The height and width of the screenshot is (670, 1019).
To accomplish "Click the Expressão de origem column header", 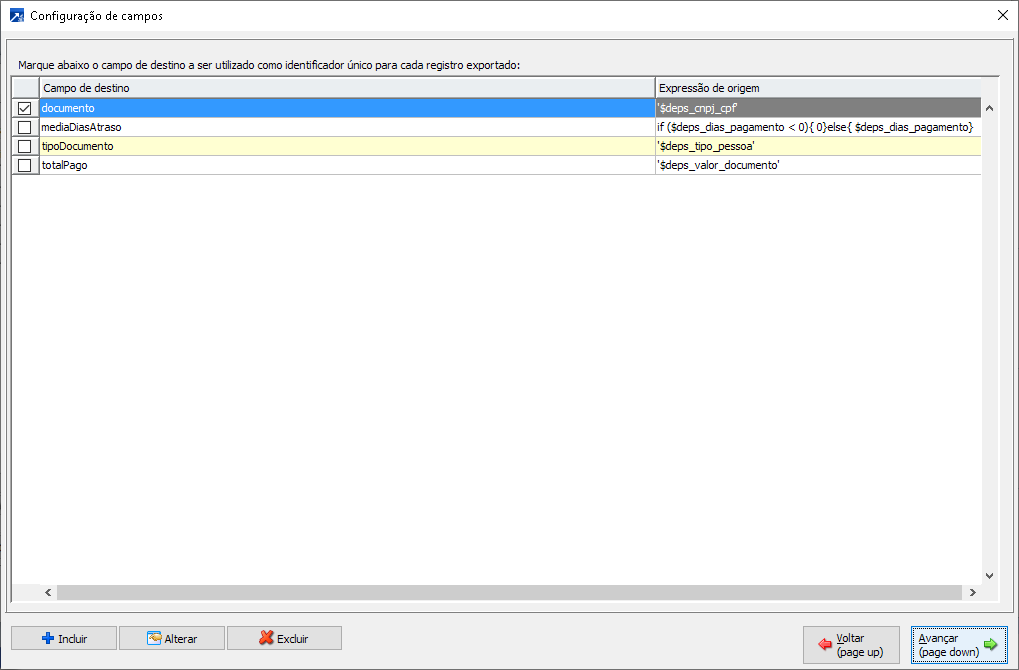I will [818, 88].
